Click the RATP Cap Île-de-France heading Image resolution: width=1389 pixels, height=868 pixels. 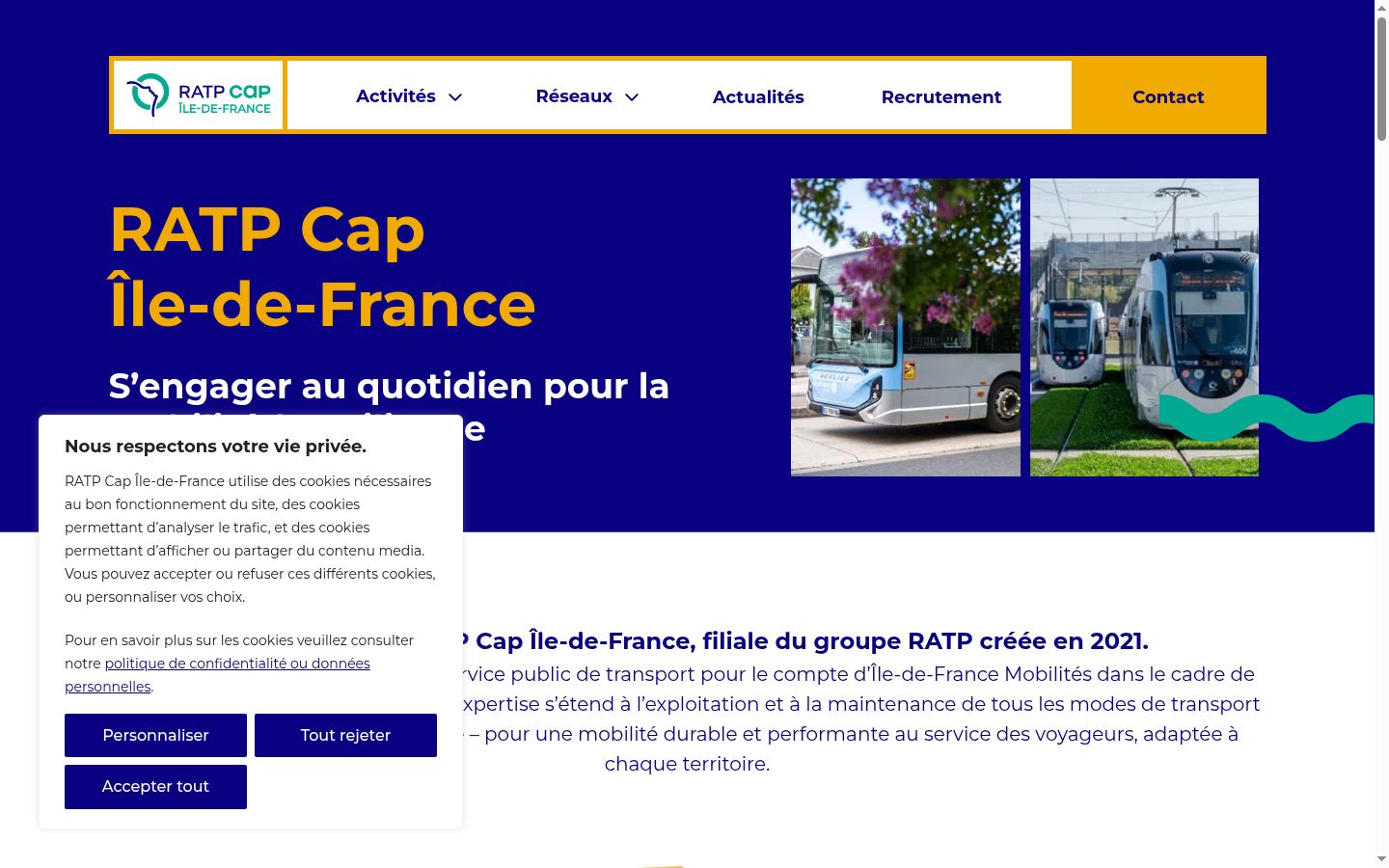(322, 266)
